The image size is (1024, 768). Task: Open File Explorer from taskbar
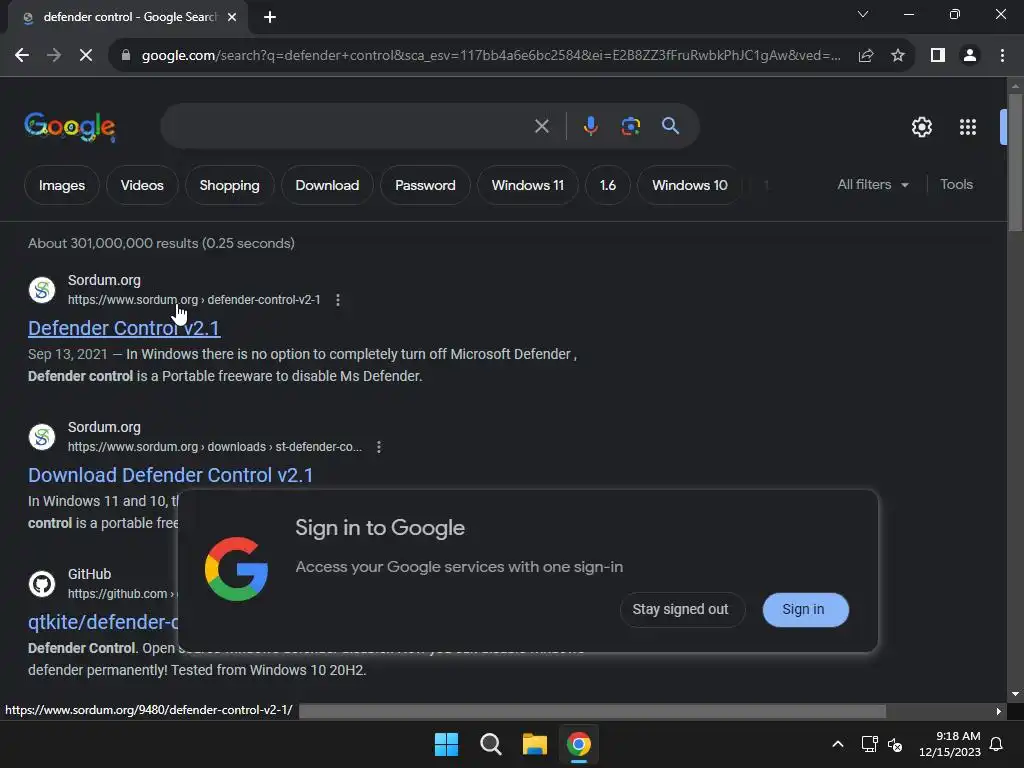coord(534,744)
